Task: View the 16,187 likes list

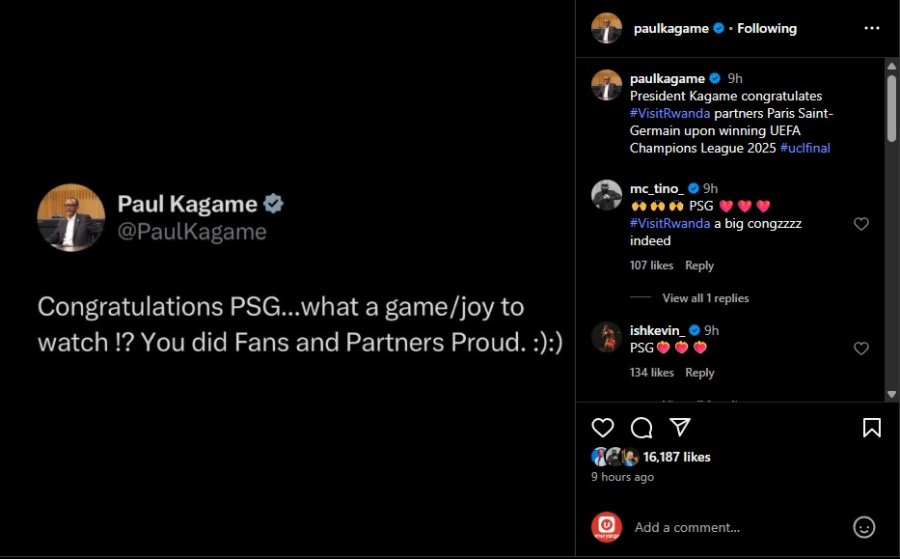Action: click(x=676, y=457)
